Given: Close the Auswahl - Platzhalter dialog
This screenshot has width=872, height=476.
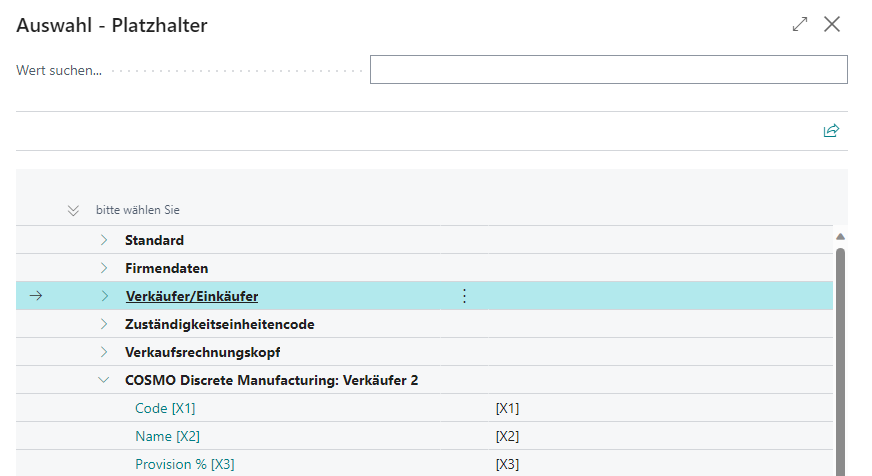Looking at the screenshot, I should coord(832,25).
